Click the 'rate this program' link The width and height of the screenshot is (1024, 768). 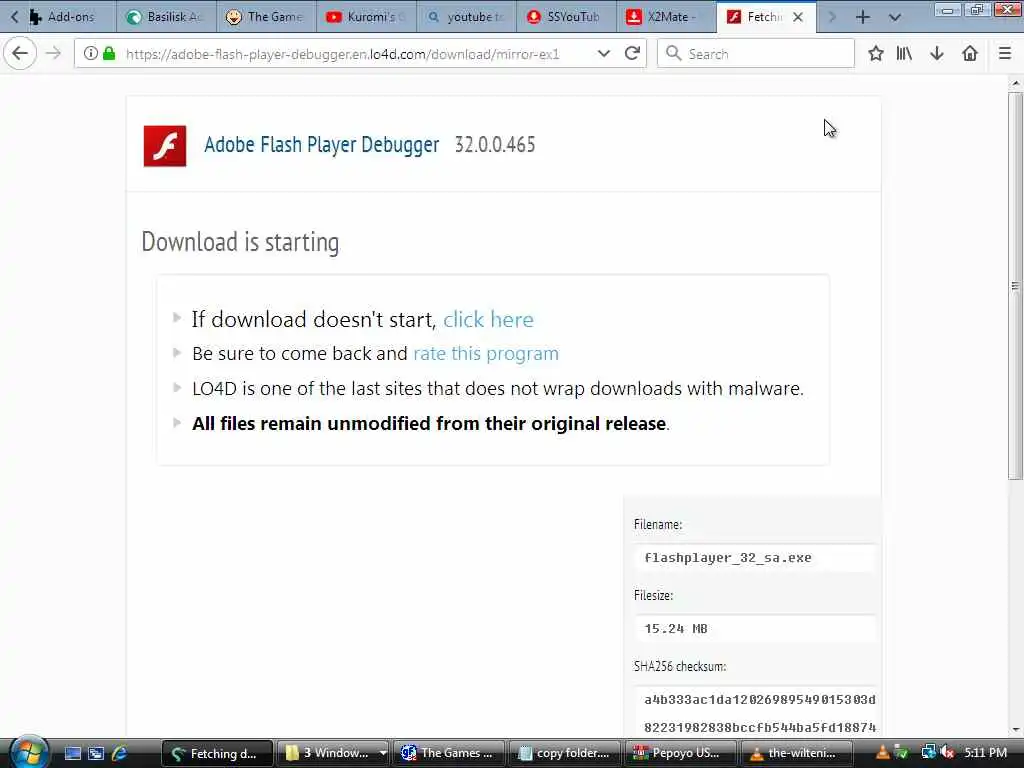tap(486, 353)
